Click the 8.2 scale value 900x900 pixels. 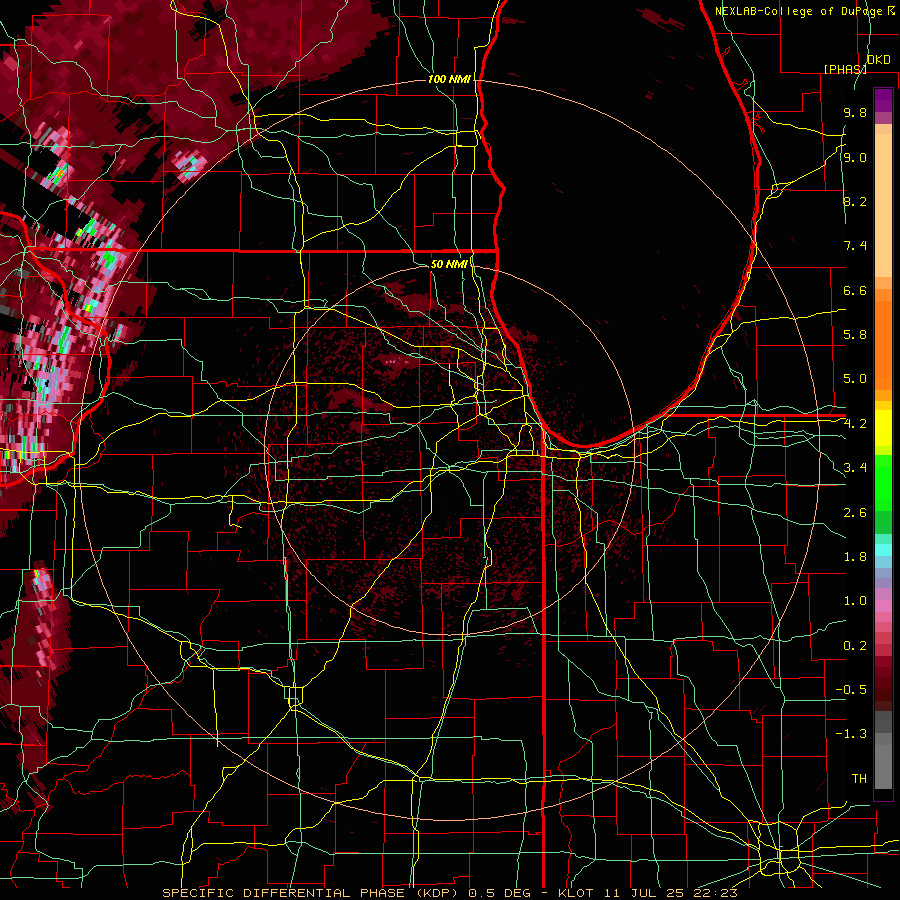pos(855,201)
